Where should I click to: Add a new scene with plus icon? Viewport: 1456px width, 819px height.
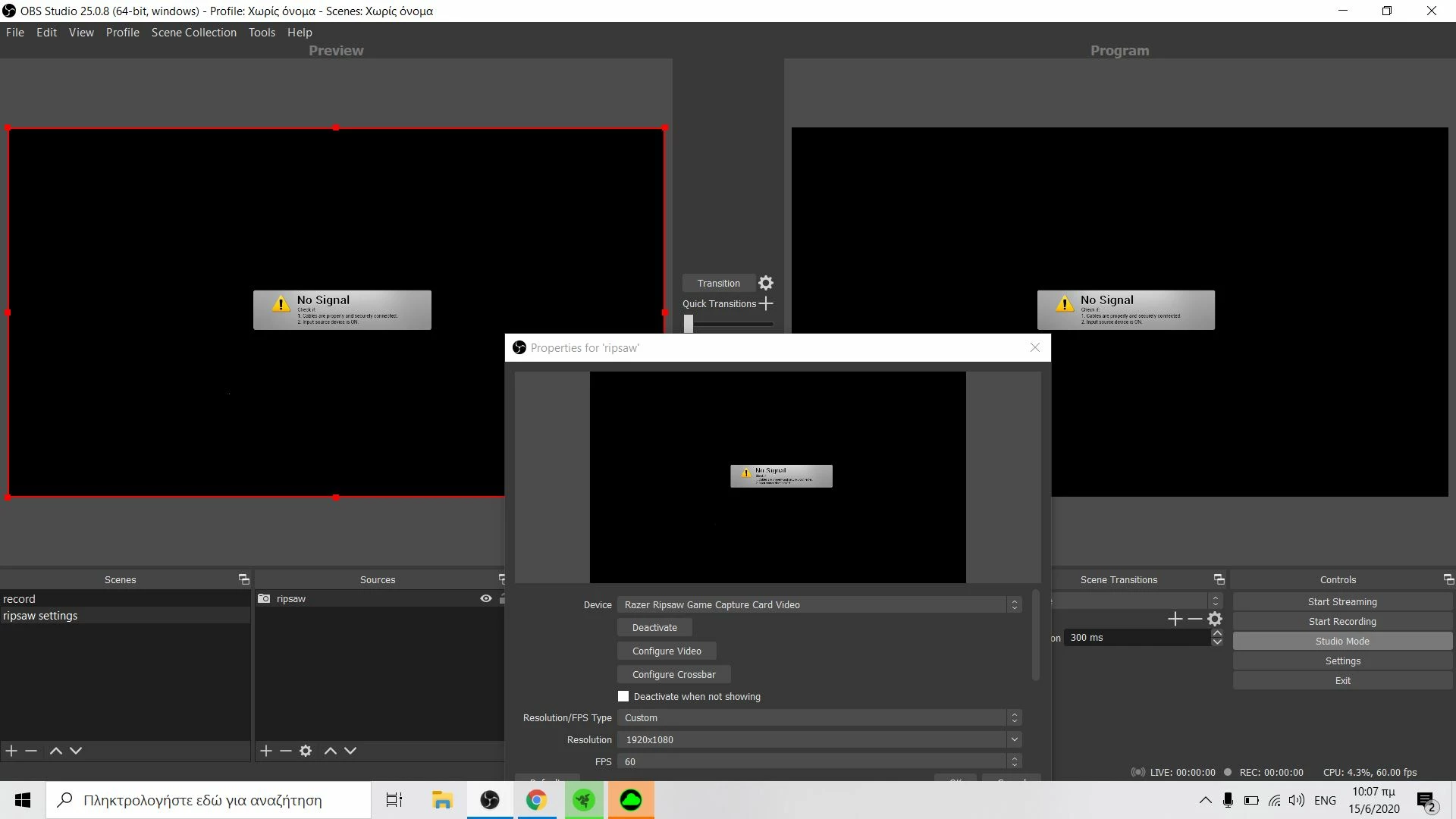pyautogui.click(x=11, y=751)
